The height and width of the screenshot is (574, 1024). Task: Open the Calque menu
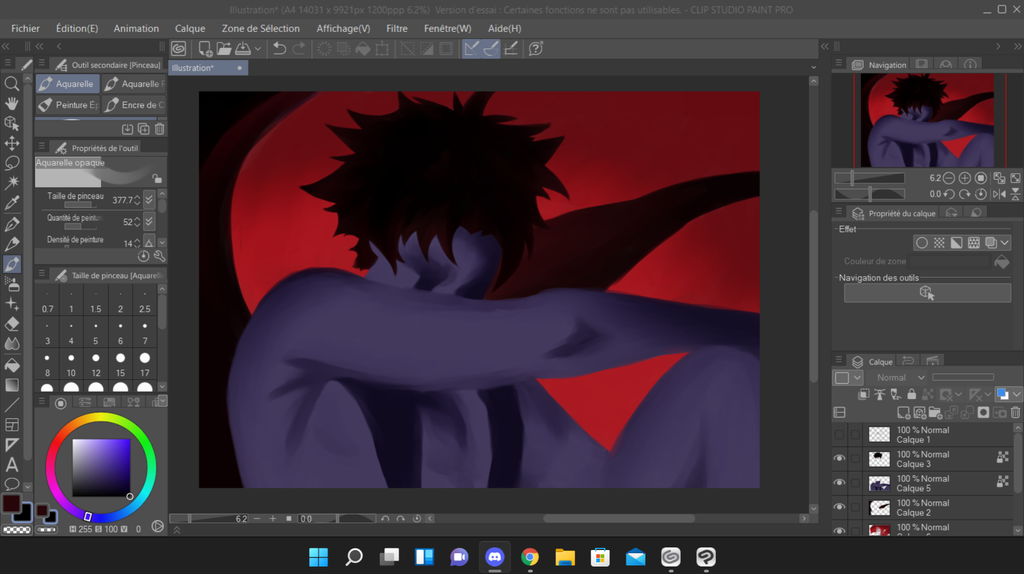(190, 28)
